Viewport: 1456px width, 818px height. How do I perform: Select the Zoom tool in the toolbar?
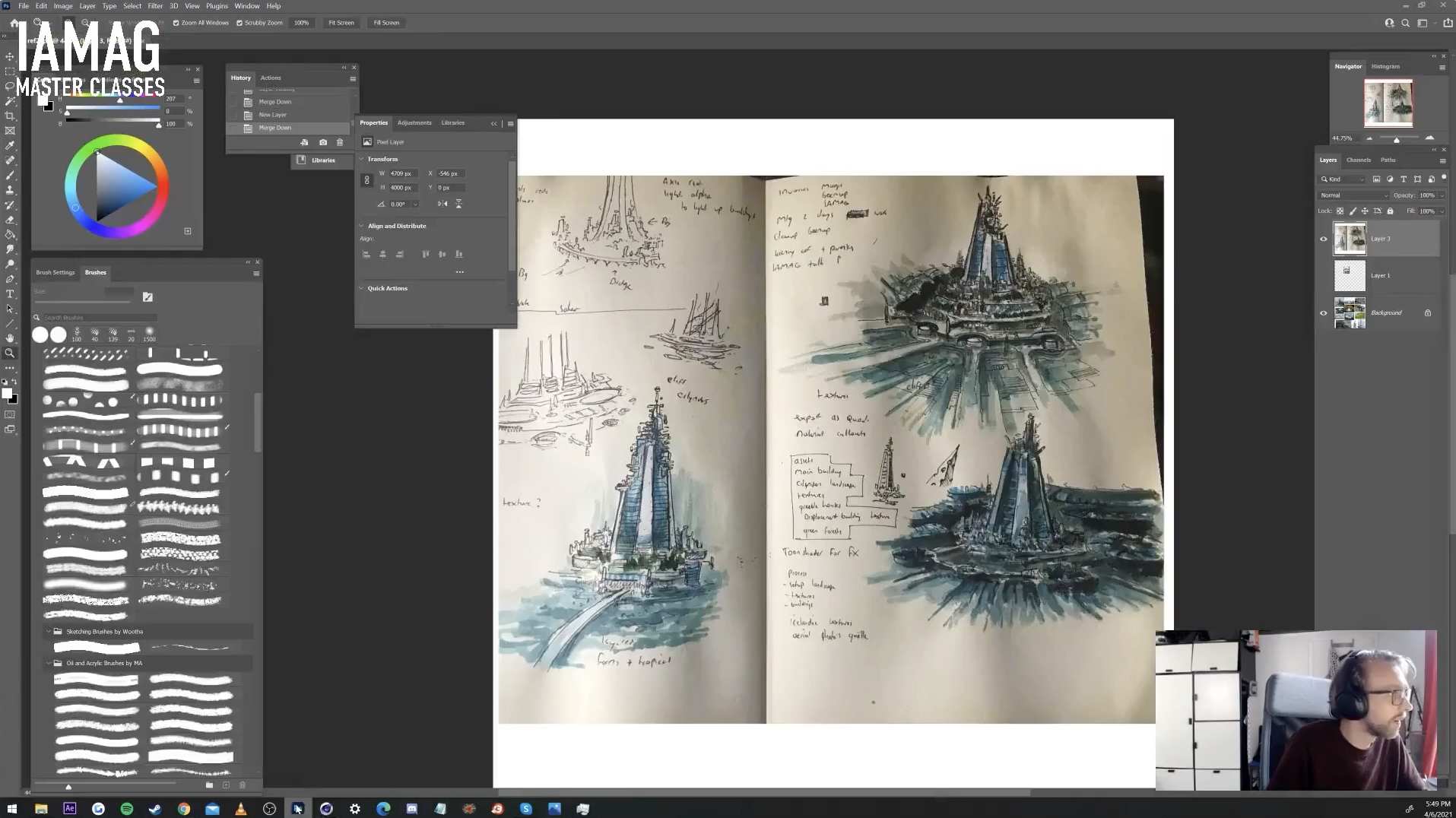pyautogui.click(x=10, y=353)
